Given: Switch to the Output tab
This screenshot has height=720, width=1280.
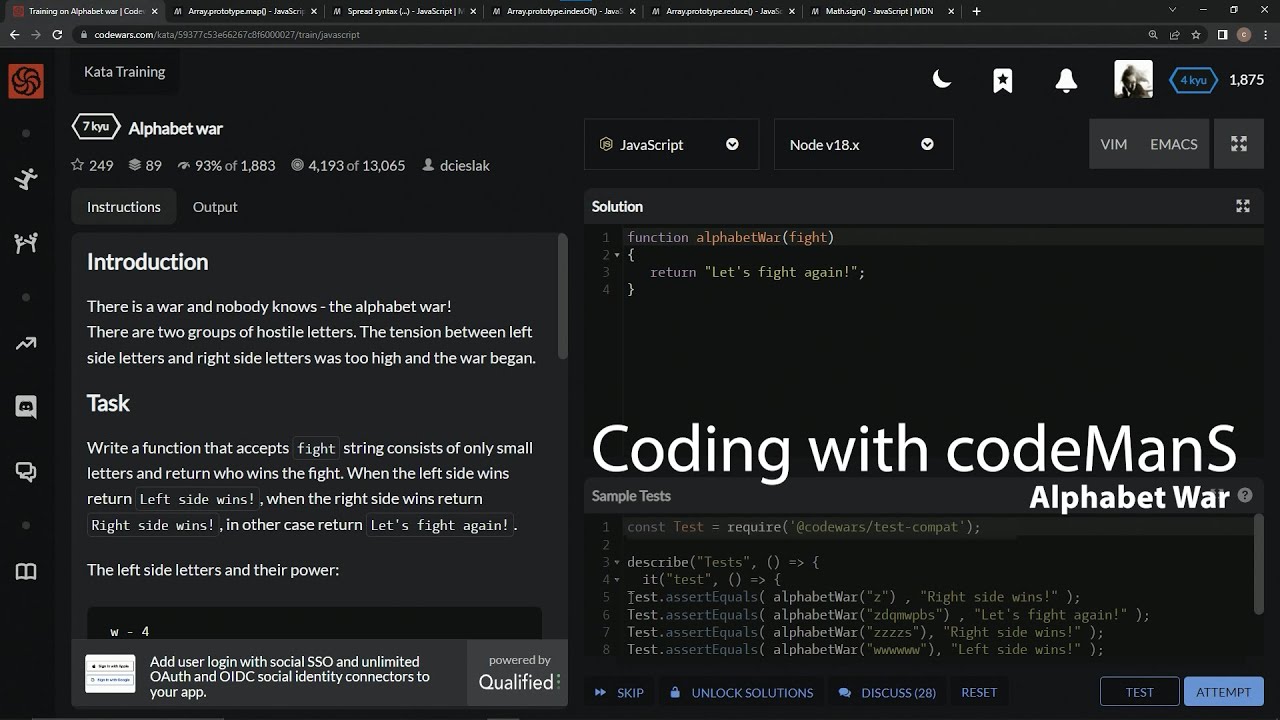Looking at the screenshot, I should [x=215, y=207].
